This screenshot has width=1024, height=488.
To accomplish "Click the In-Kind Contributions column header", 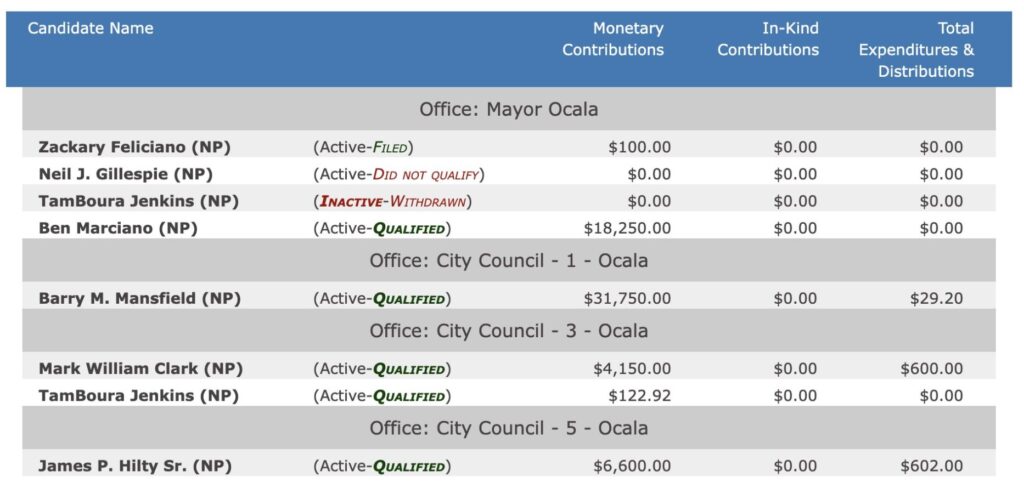I will tap(768, 39).
